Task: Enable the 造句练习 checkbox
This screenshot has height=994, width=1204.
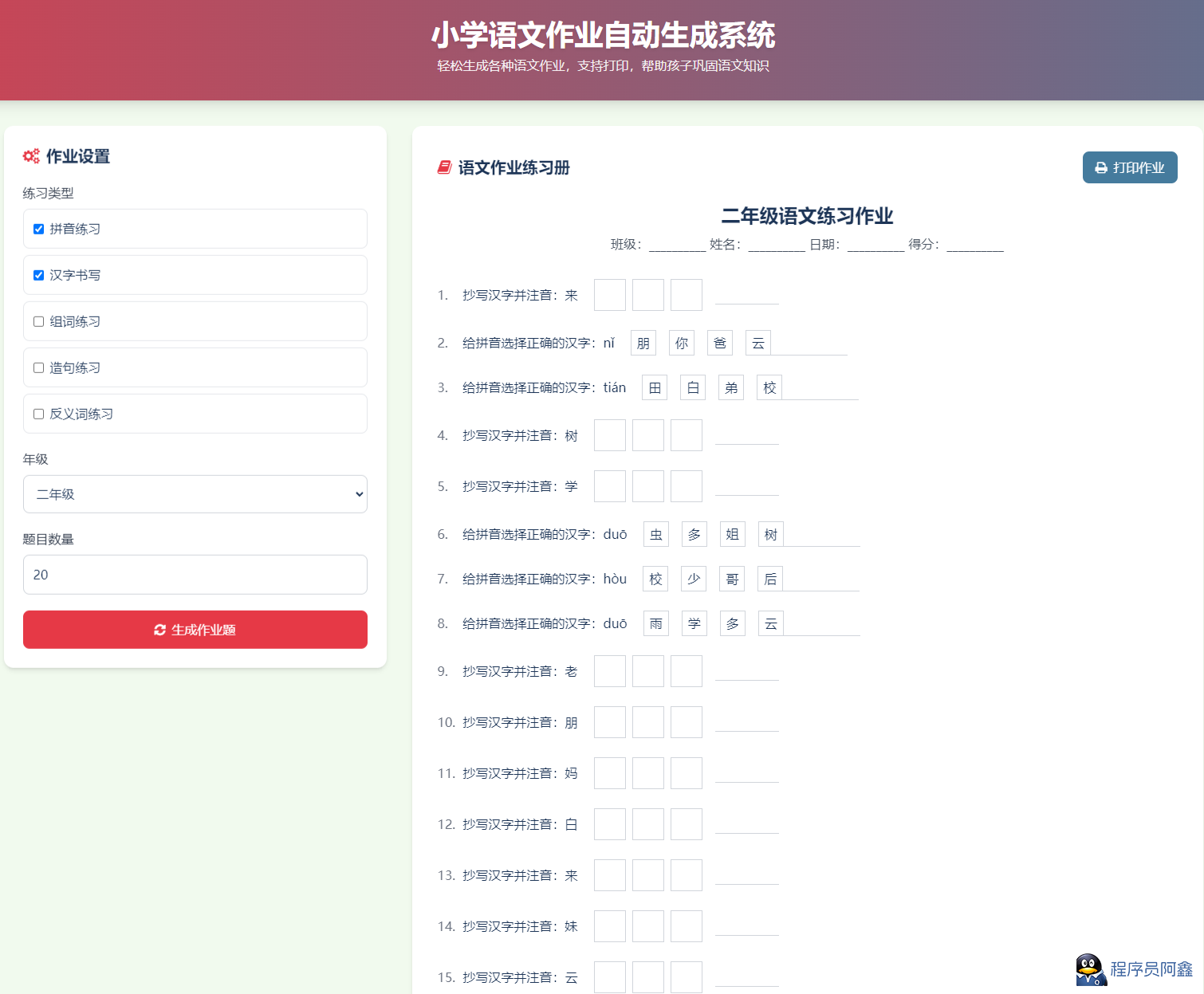Action: 38,367
